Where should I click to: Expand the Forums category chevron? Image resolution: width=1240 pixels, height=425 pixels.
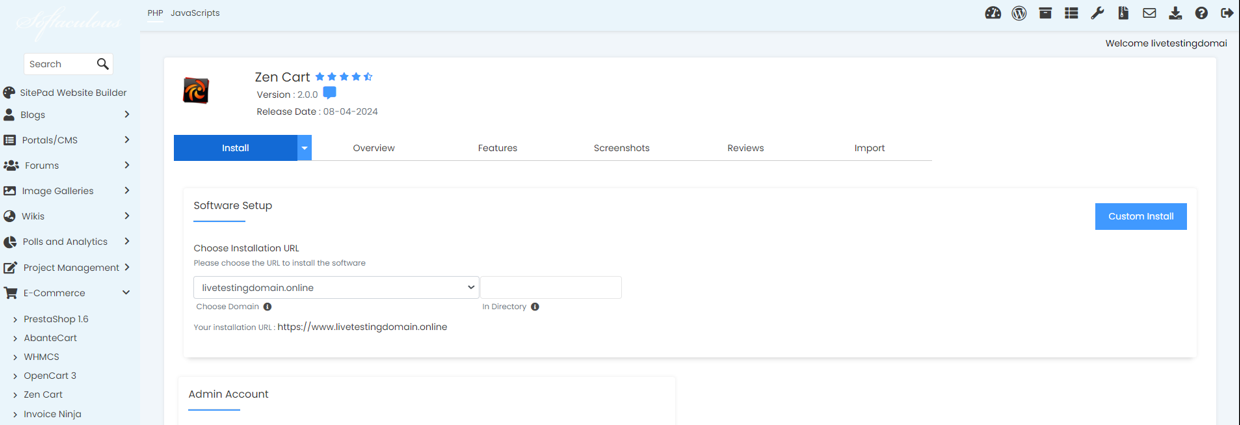pos(127,165)
